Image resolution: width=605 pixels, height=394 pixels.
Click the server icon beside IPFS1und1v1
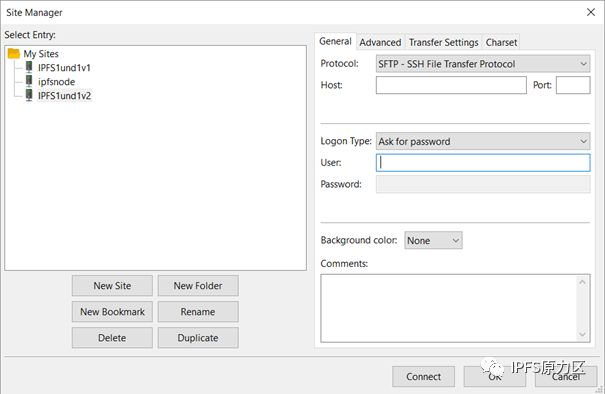[x=29, y=67]
